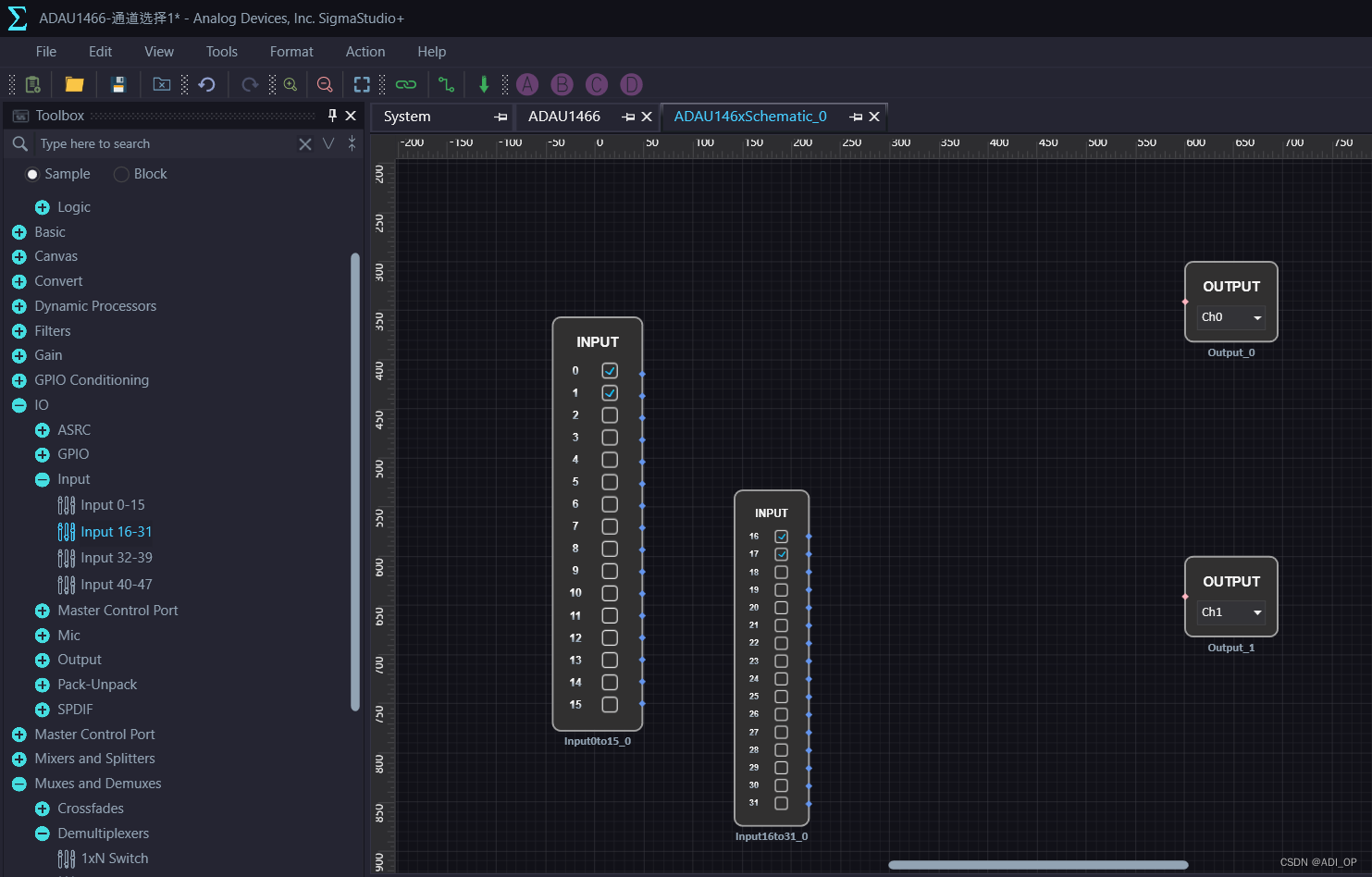The height and width of the screenshot is (877, 1372).
Task: Expand the ASRC subcategory
Action: click(43, 430)
